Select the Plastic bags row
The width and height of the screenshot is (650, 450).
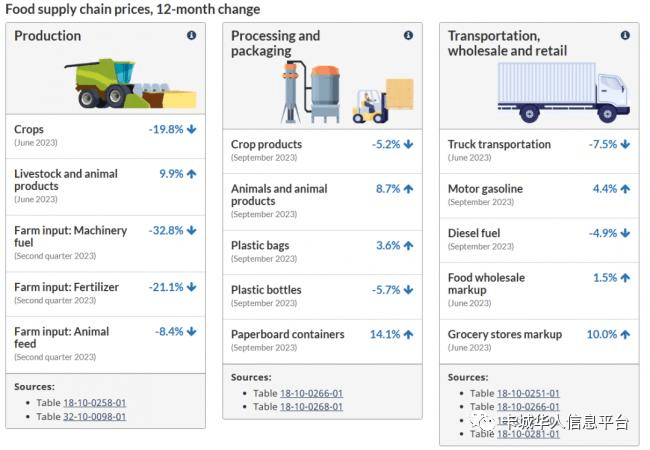coord(322,251)
